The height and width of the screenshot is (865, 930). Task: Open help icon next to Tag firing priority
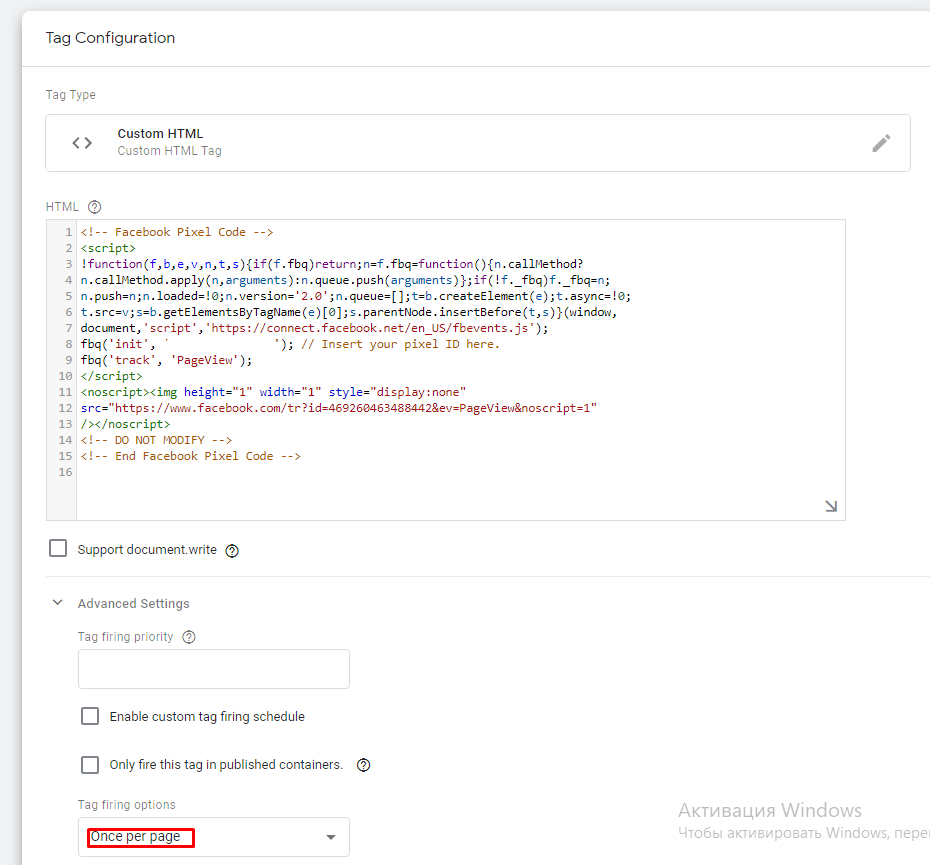coord(189,637)
